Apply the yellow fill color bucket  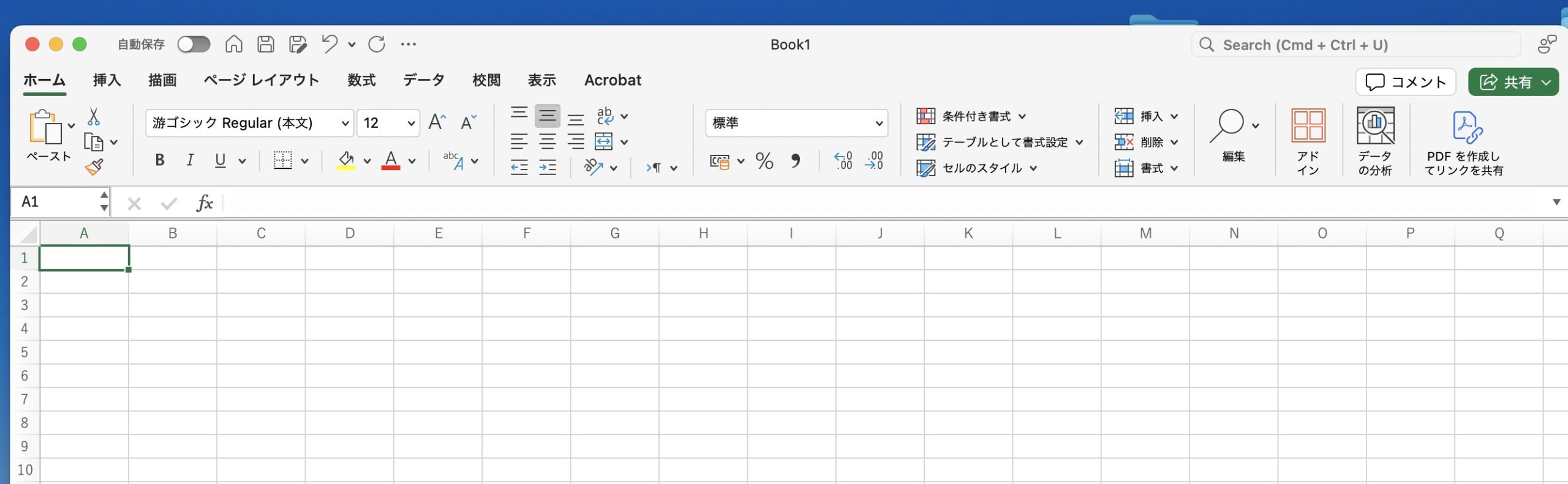tap(346, 160)
